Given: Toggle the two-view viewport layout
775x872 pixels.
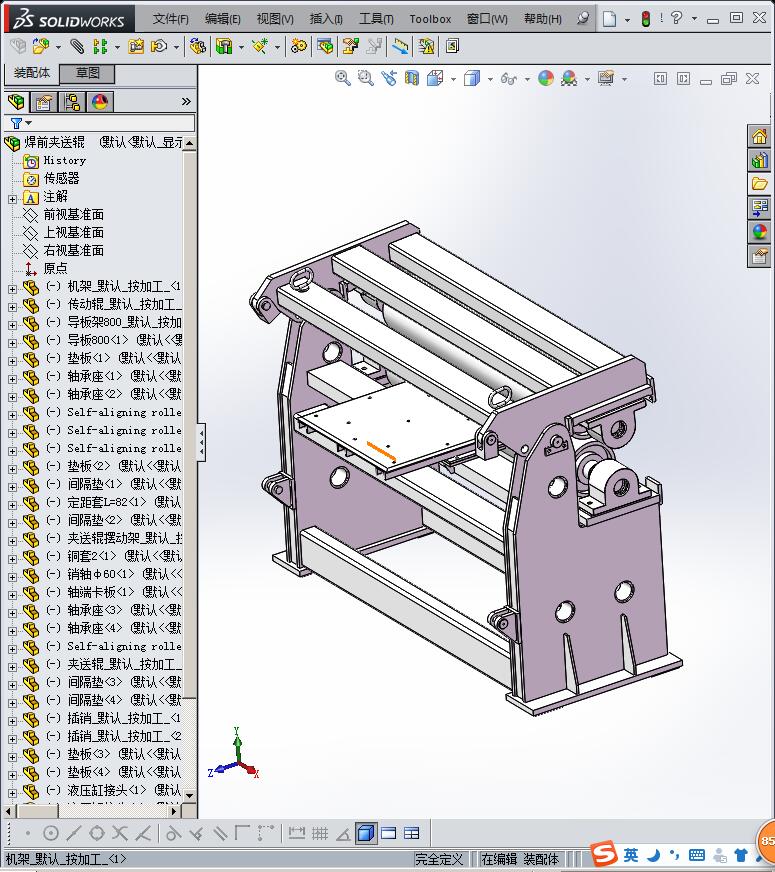Looking at the screenshot, I should [x=389, y=833].
